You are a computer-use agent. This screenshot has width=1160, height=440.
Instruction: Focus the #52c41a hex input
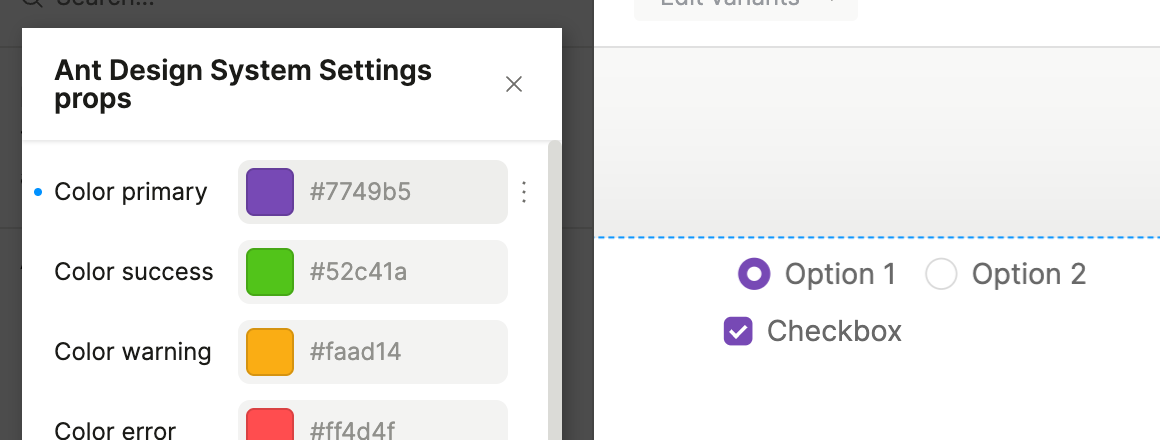point(400,272)
